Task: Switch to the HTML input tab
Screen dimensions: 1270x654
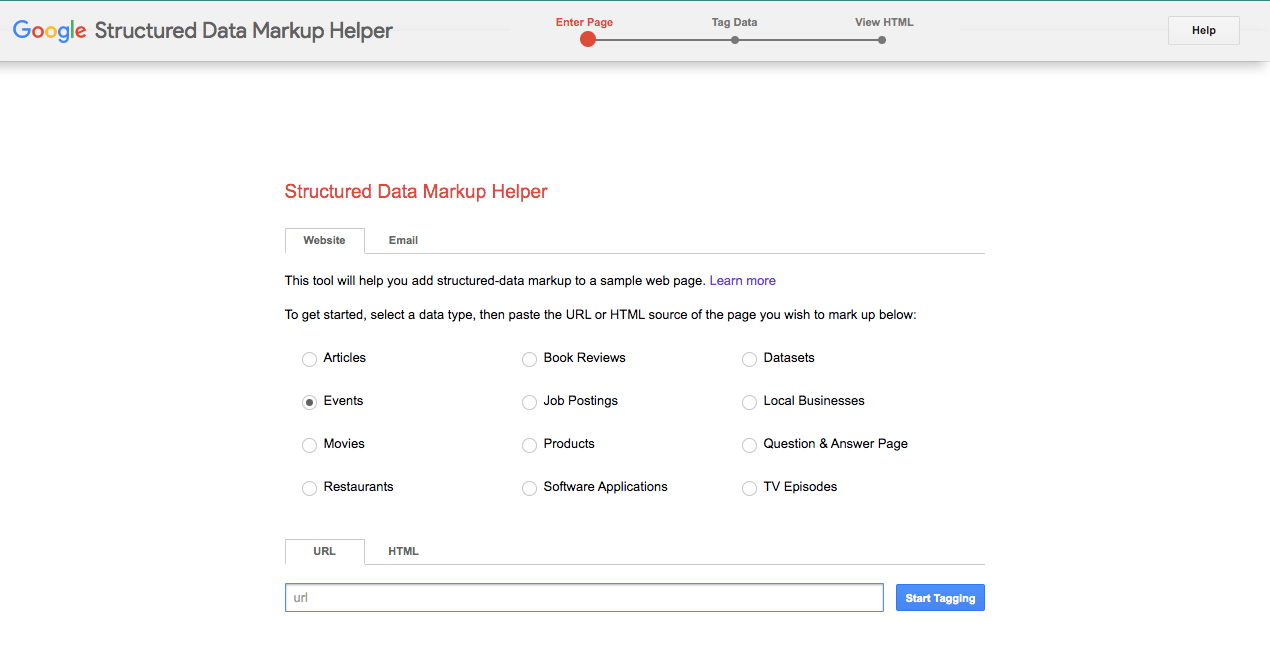Action: pyautogui.click(x=403, y=552)
